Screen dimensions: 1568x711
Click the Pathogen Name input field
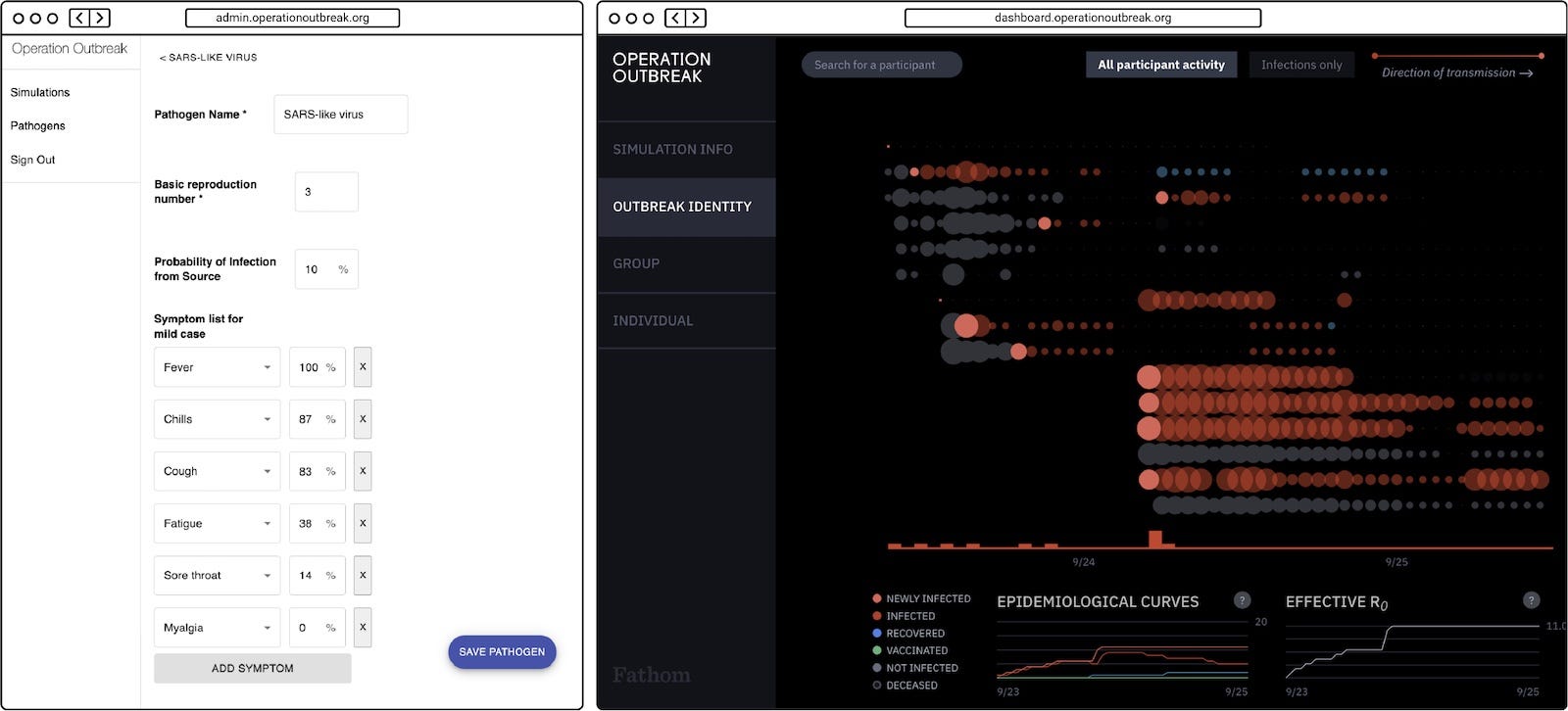(340, 115)
